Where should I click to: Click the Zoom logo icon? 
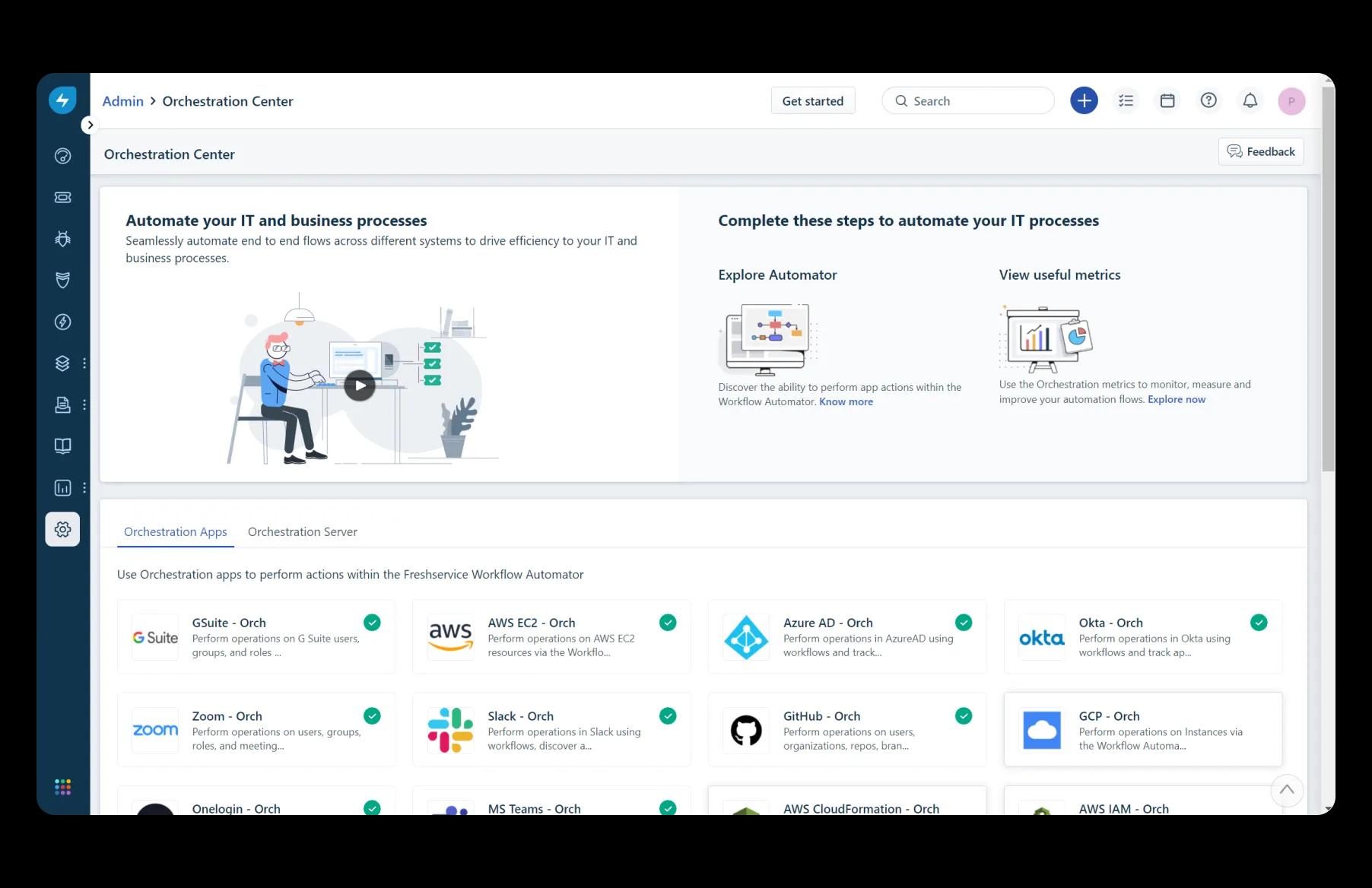[155, 731]
